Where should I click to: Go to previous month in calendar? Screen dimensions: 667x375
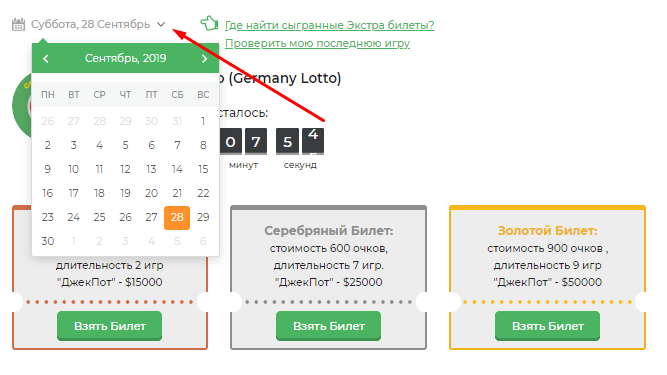tap(46, 59)
